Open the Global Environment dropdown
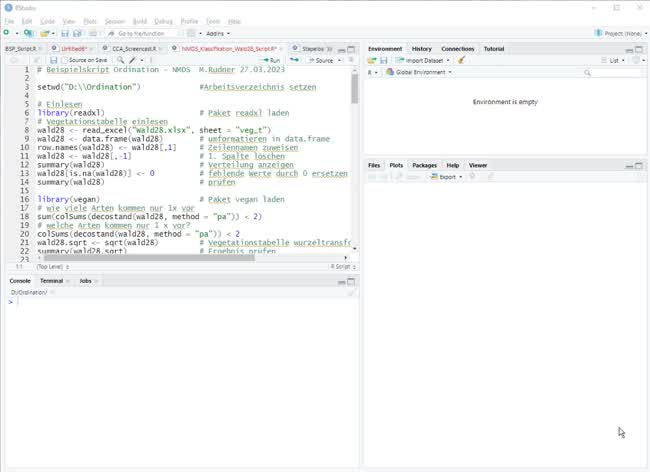Viewport: 650px width, 472px height. pos(418,72)
